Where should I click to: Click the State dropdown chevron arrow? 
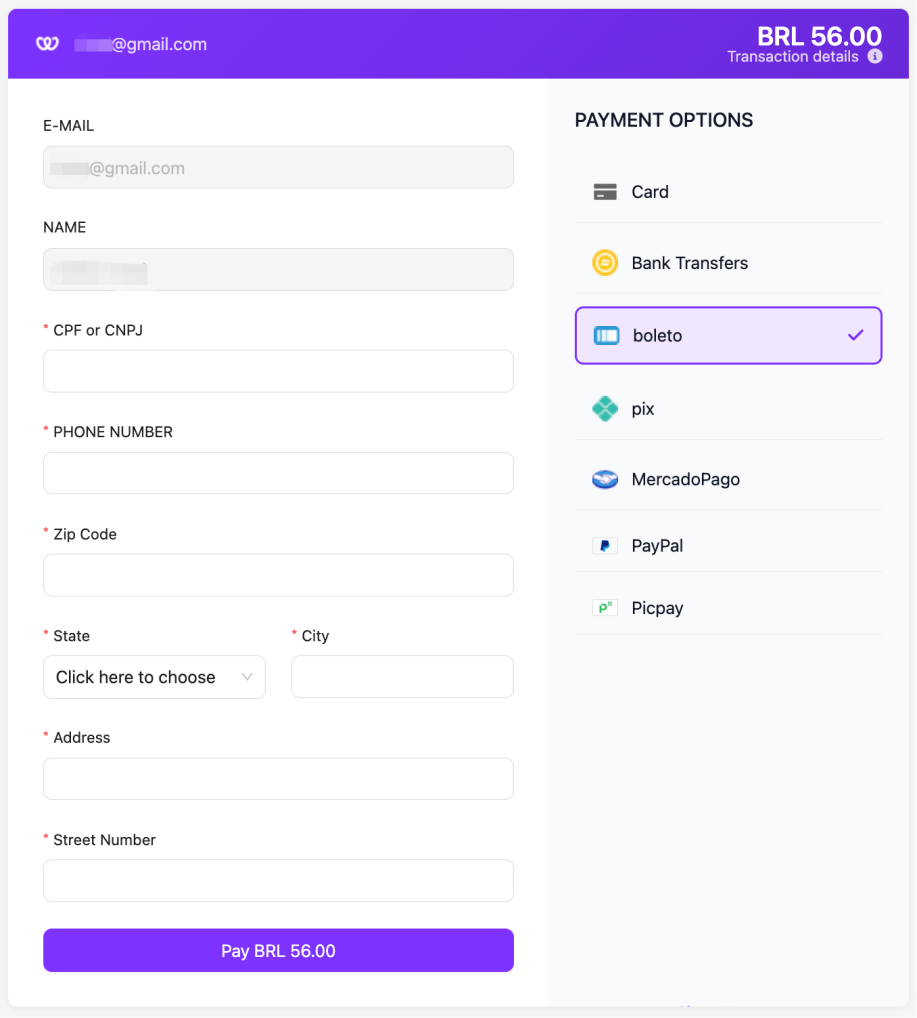pos(248,677)
